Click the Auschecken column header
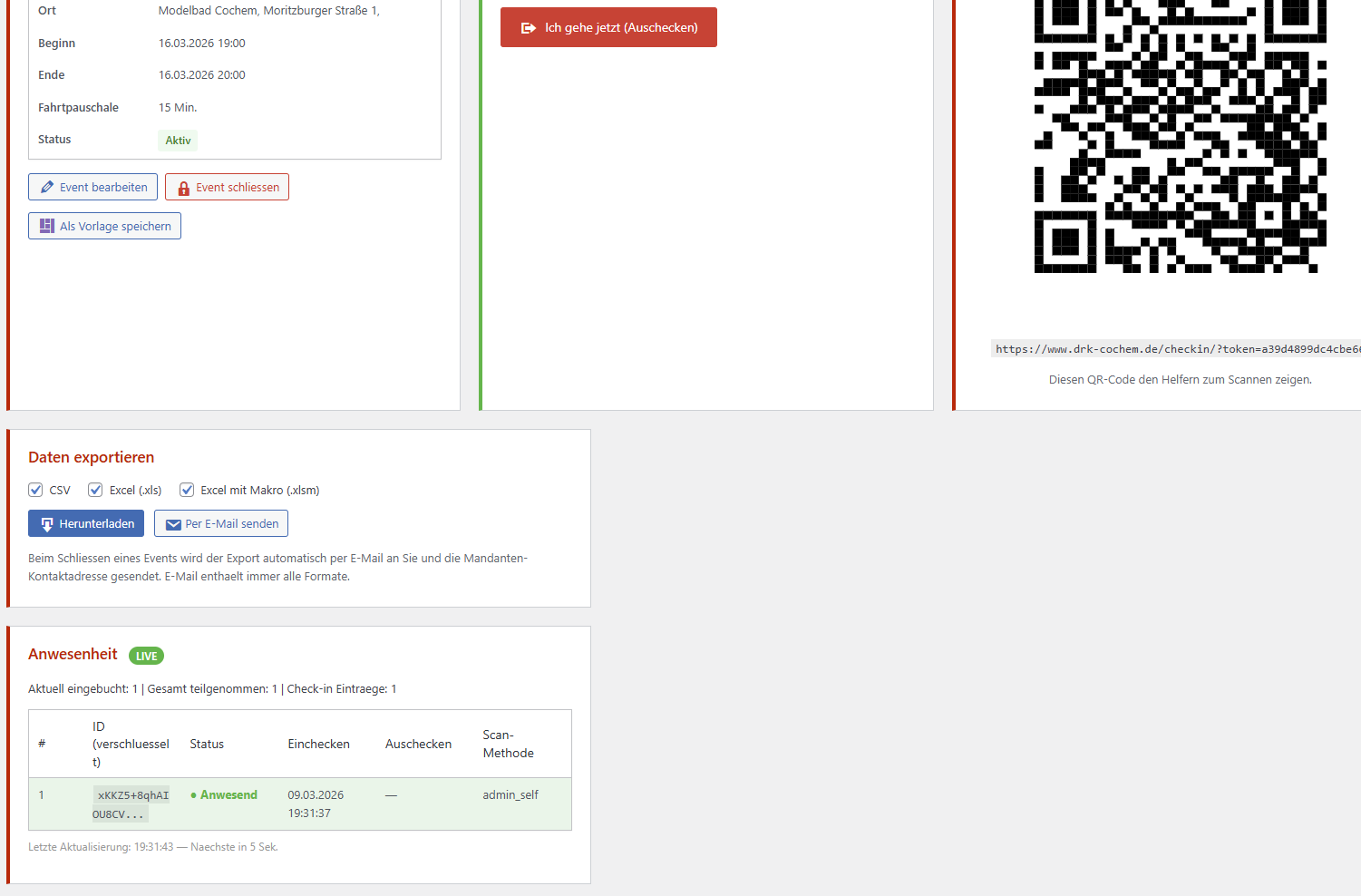Viewport: 1361px width, 896px height. click(x=418, y=744)
